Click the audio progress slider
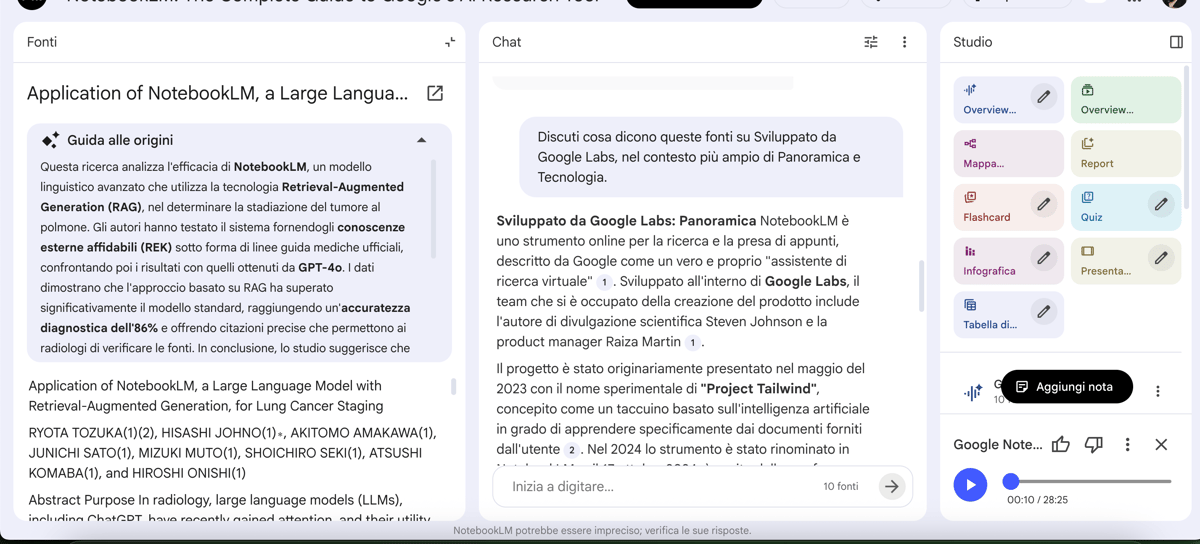The height and width of the screenshot is (544, 1200). point(1090,481)
